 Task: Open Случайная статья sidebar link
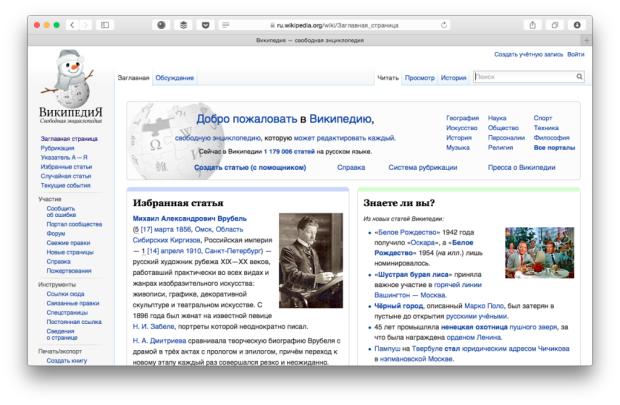[66, 176]
